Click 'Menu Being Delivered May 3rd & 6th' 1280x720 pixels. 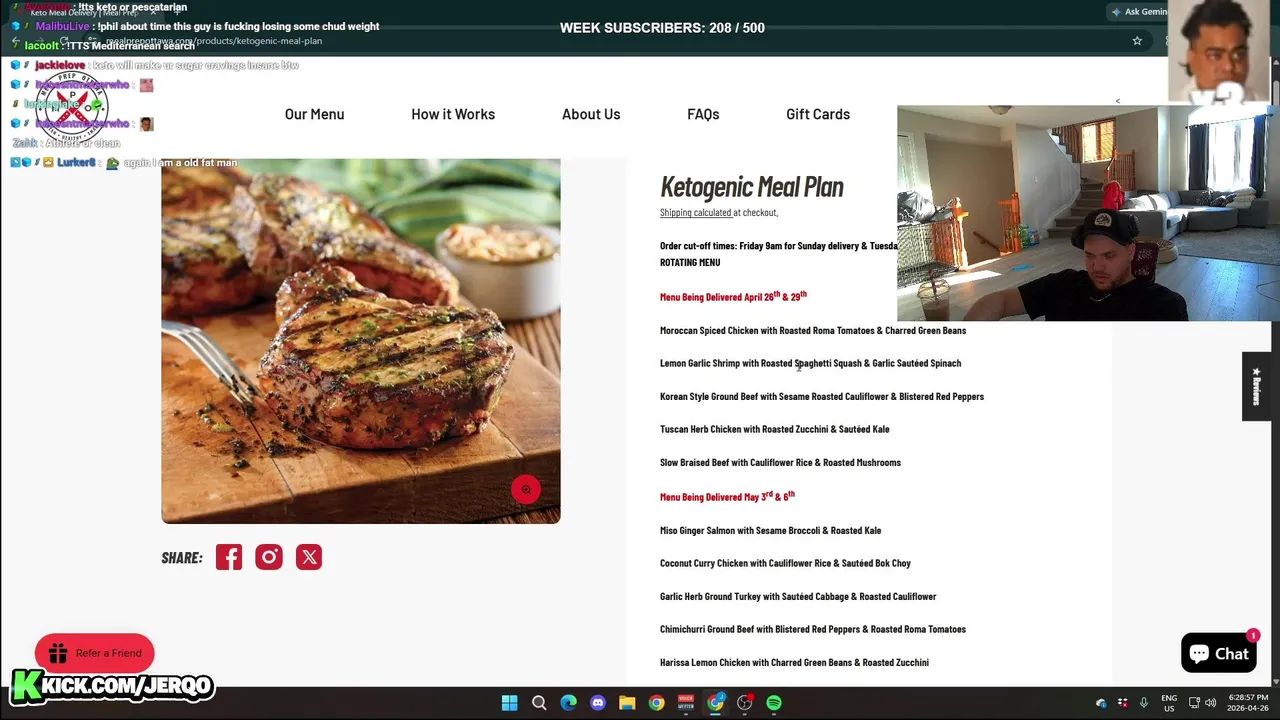(x=727, y=496)
